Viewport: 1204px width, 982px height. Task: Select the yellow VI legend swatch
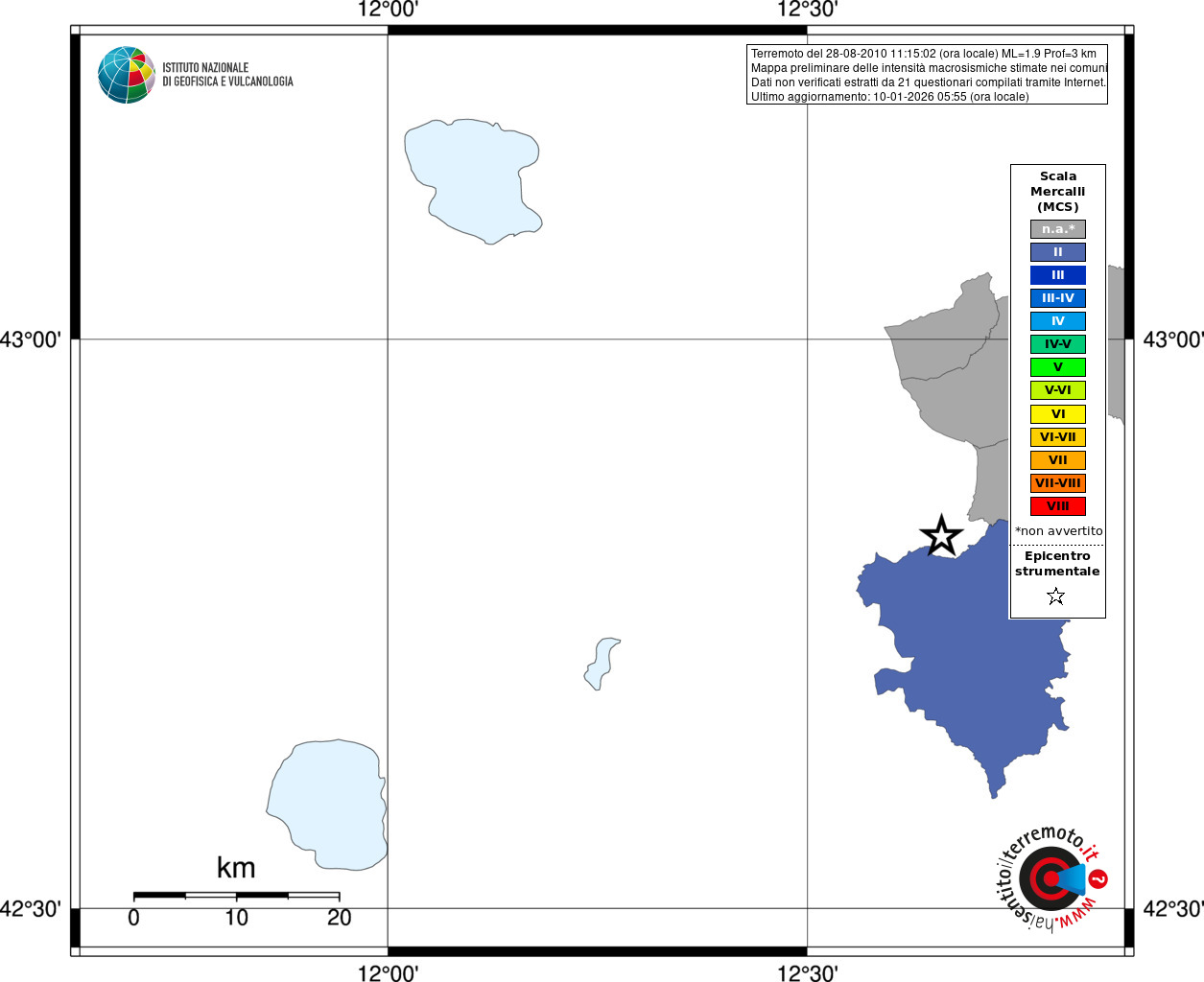tap(1058, 414)
